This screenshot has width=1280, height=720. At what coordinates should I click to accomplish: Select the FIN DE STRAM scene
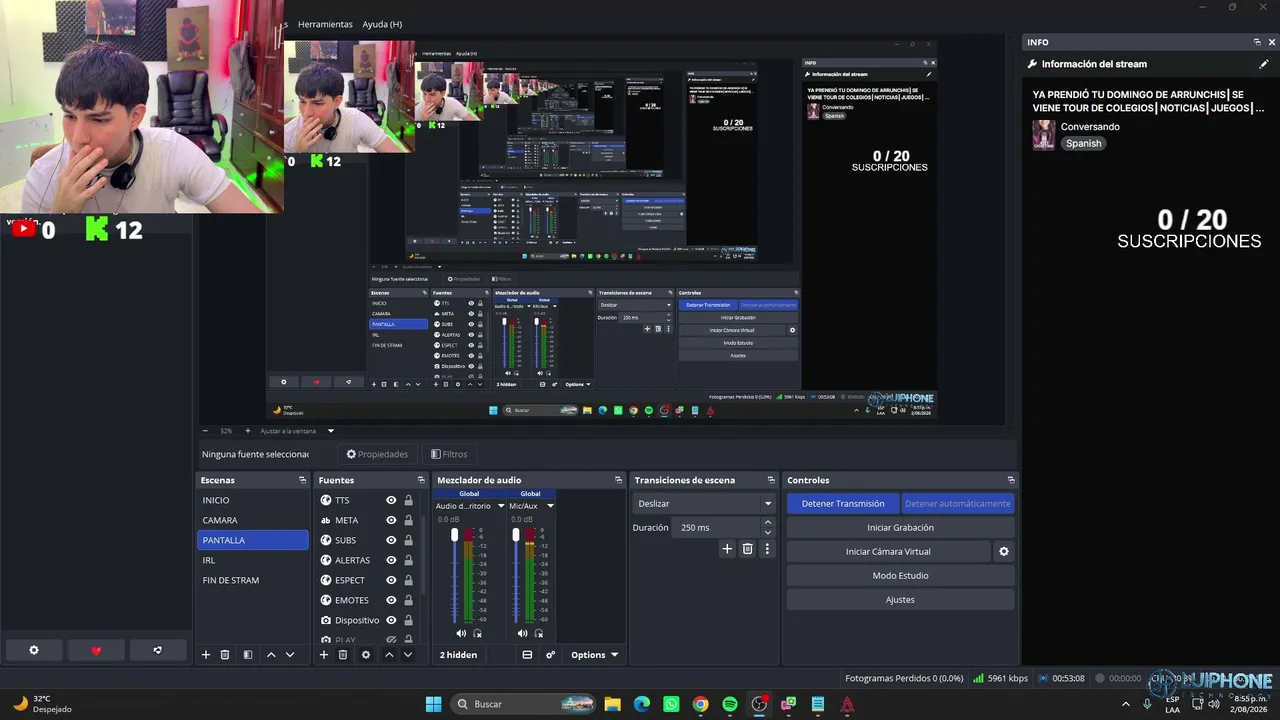253,580
